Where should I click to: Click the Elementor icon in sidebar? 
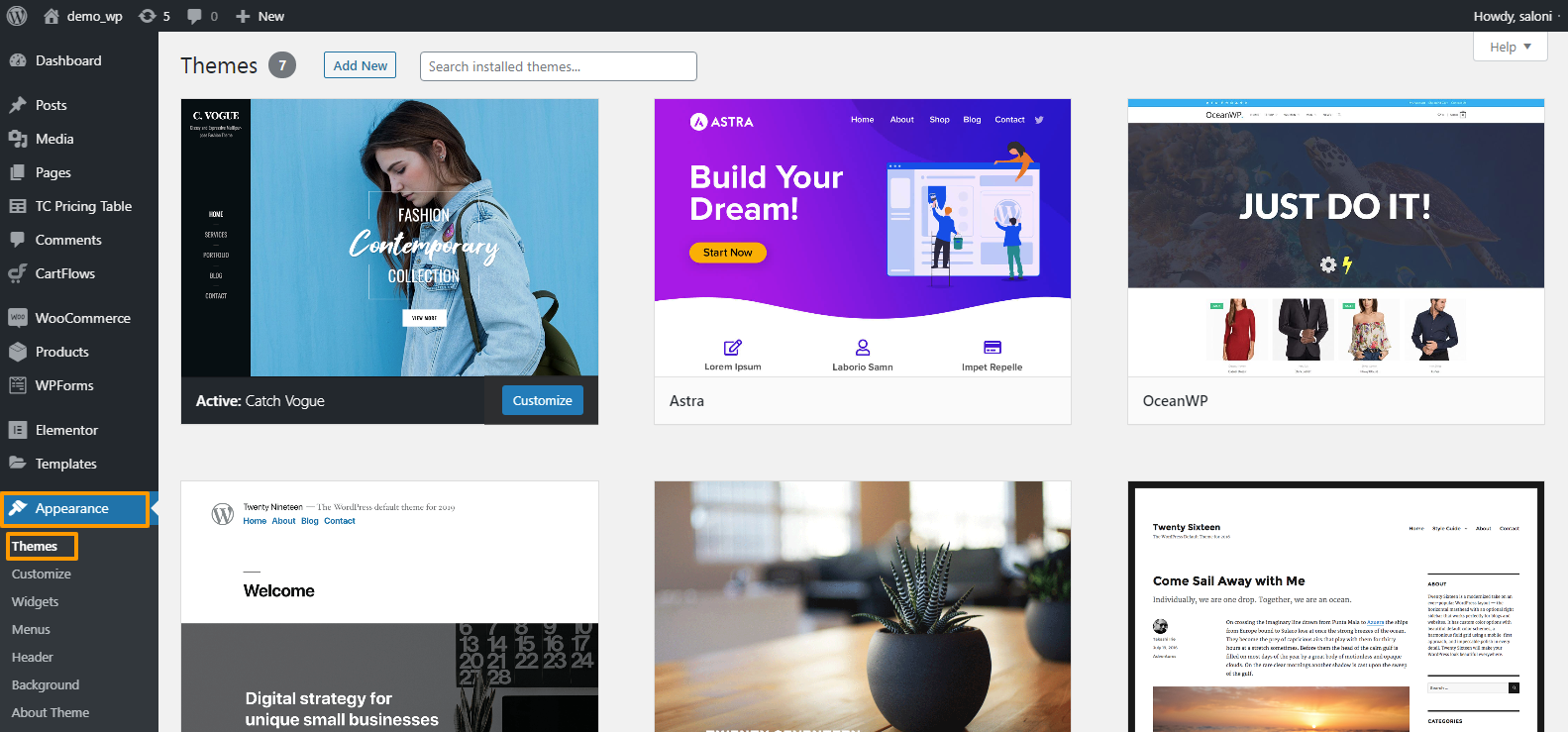18,430
